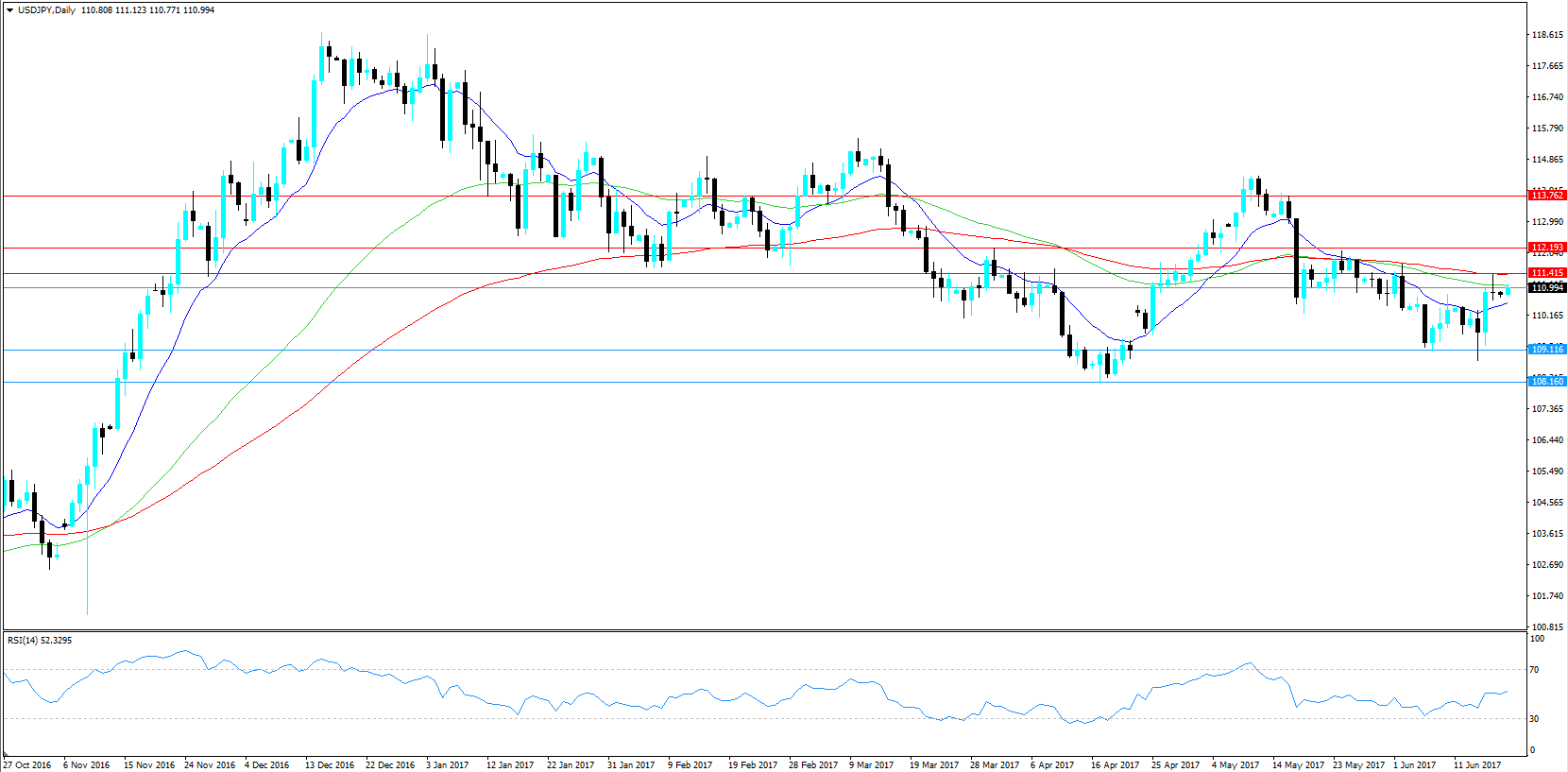Click the 105.490 price axis label
Screen dimensions: 1568x772
[1547, 472]
